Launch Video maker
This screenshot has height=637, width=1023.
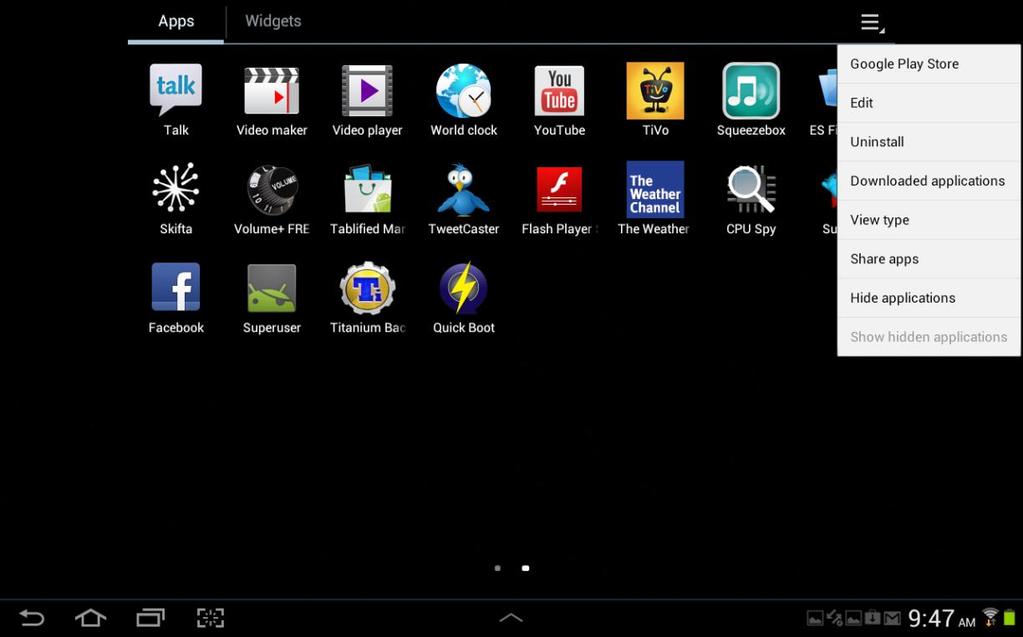271,99
